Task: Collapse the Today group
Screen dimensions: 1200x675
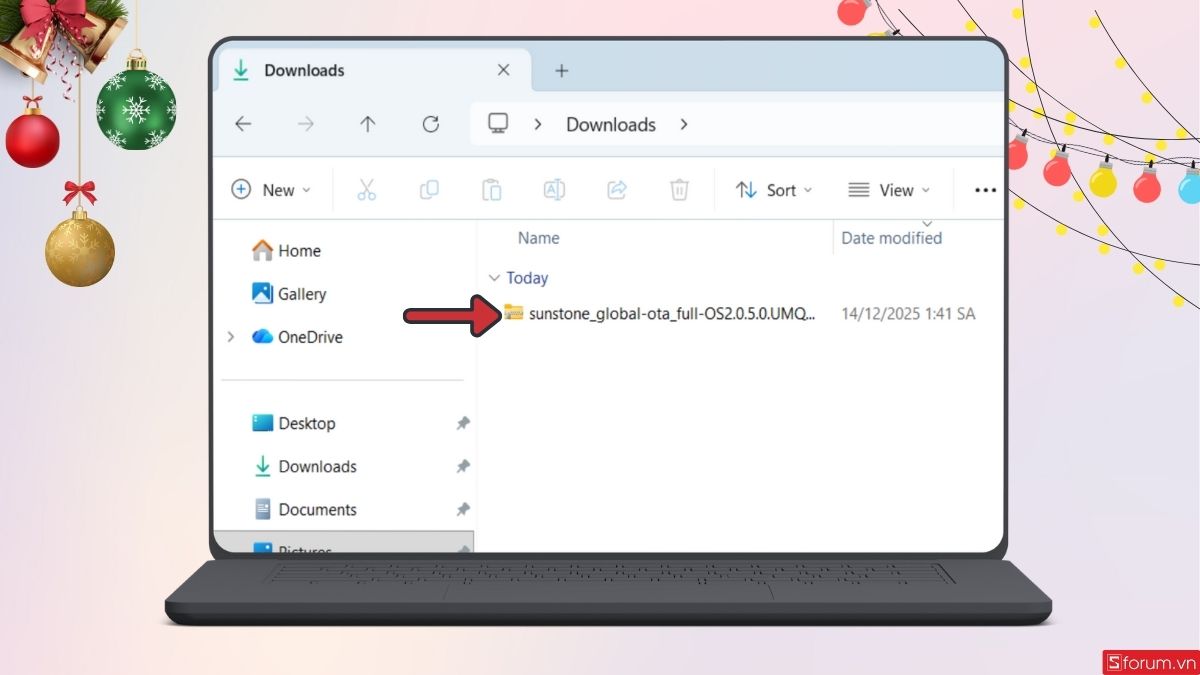Action: click(x=493, y=278)
